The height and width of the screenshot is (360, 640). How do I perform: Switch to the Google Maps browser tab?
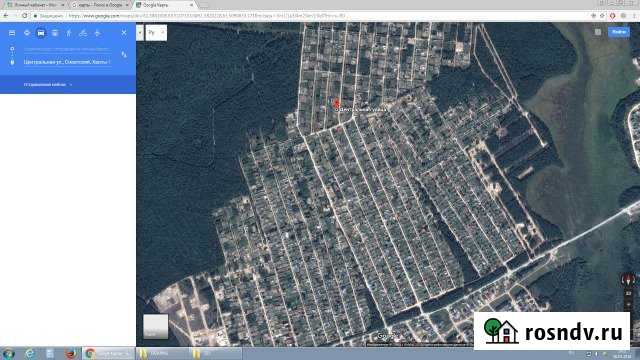[x=164, y=5]
